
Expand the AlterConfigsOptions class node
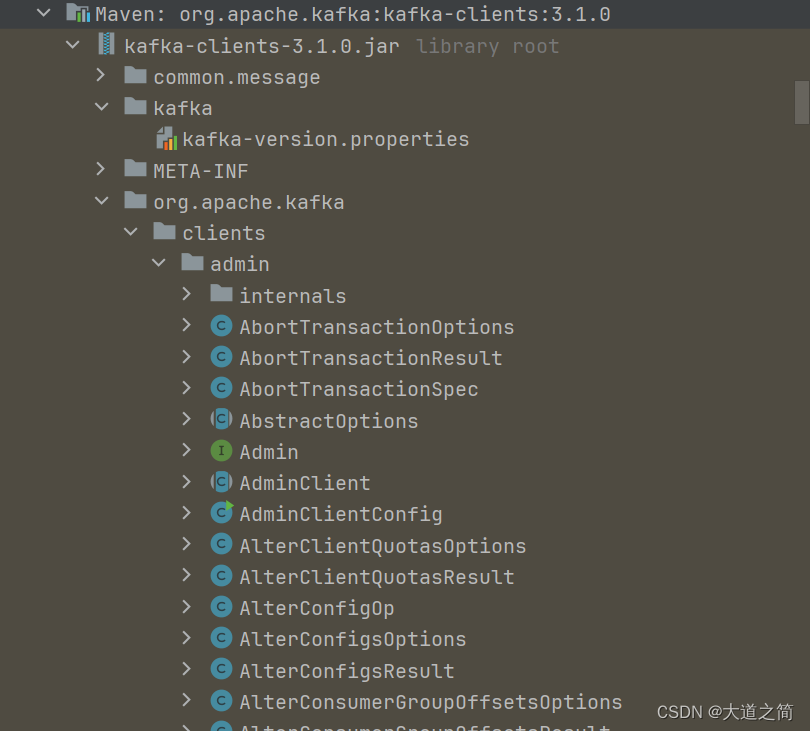186,637
